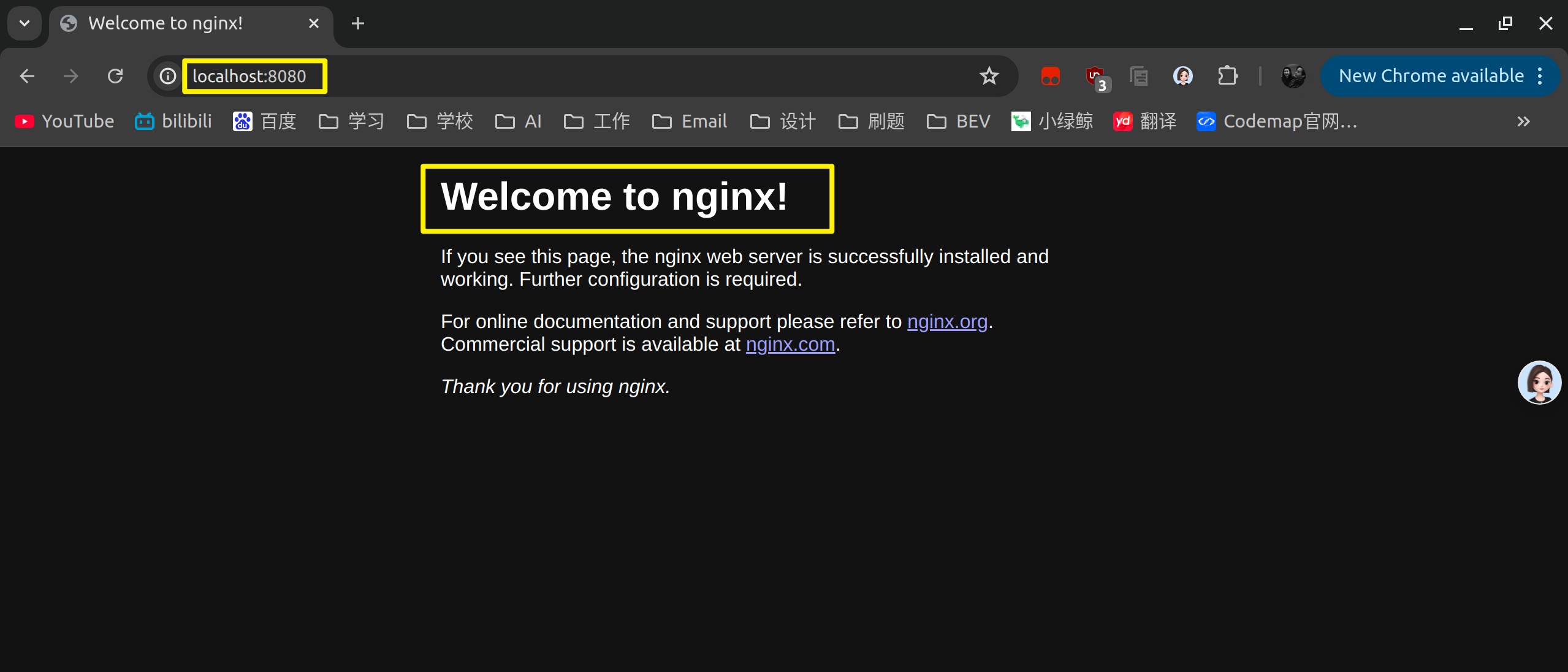Bookmark this page with the star
Image resolution: width=1568 pixels, height=672 pixels.
click(989, 76)
